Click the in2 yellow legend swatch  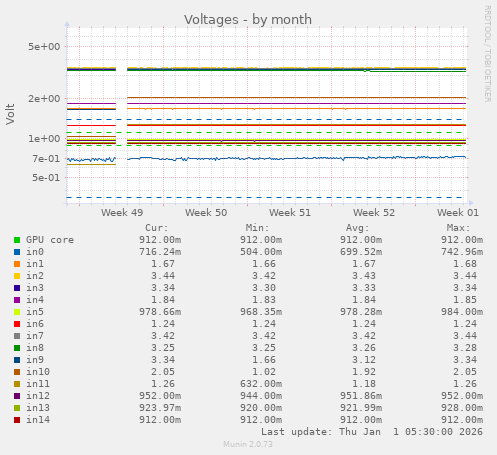tap(17, 276)
